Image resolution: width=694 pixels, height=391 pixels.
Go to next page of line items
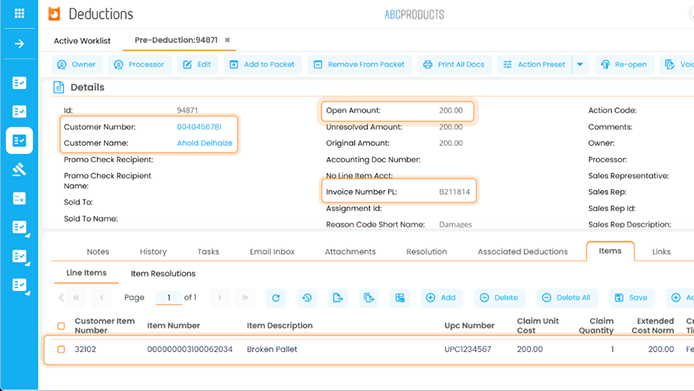pyautogui.click(x=220, y=298)
